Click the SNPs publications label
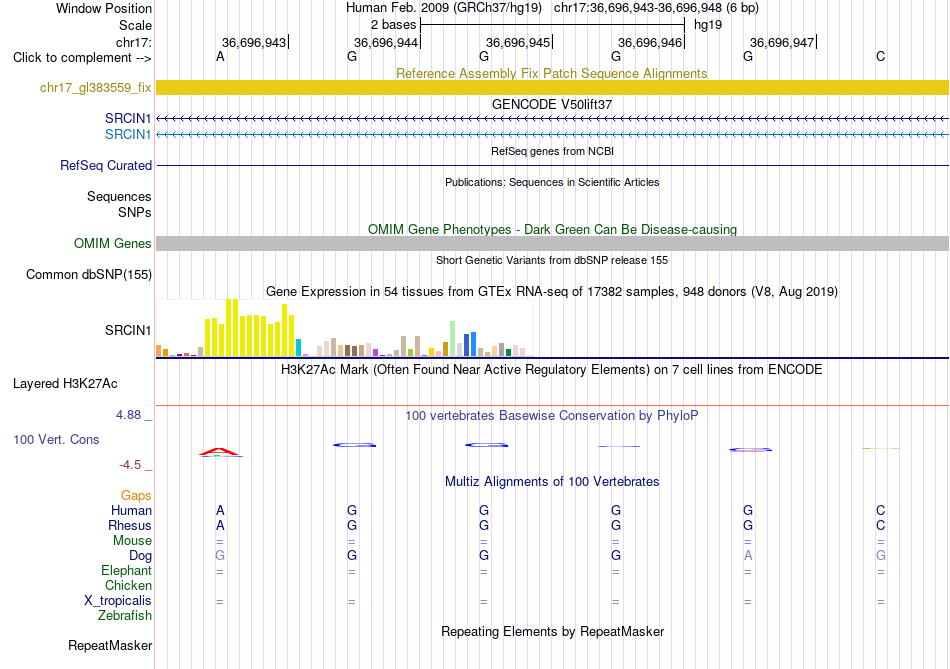The height and width of the screenshot is (669, 950). [135, 212]
